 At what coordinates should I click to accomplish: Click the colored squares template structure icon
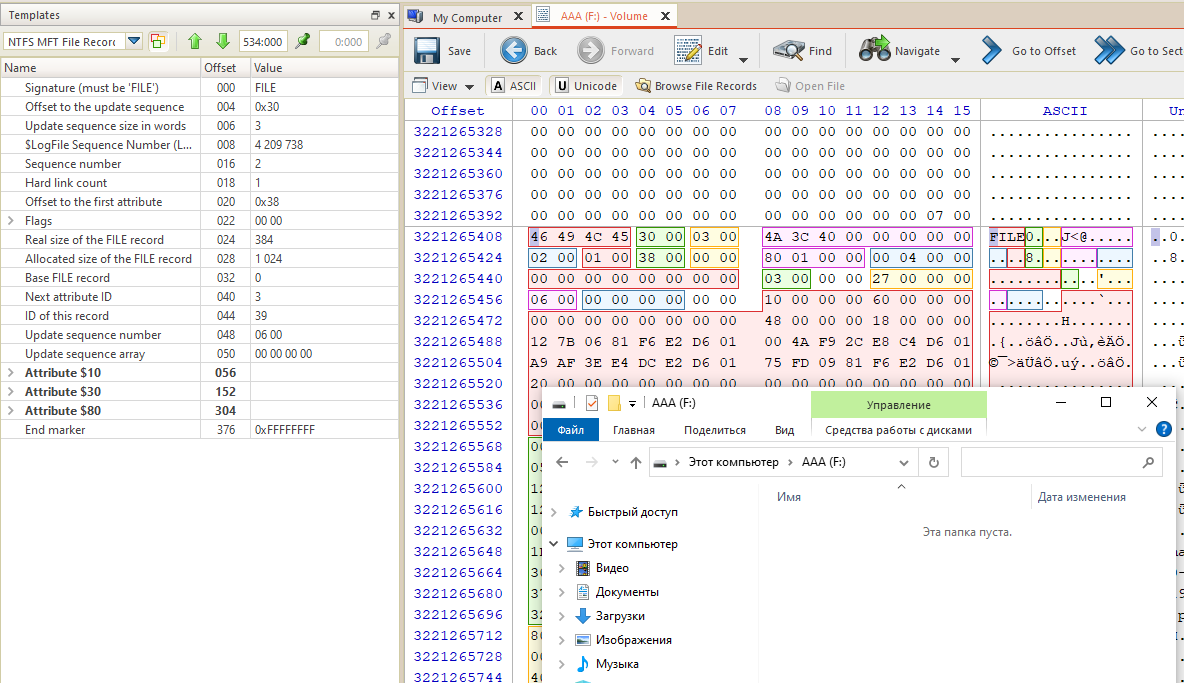tap(158, 42)
